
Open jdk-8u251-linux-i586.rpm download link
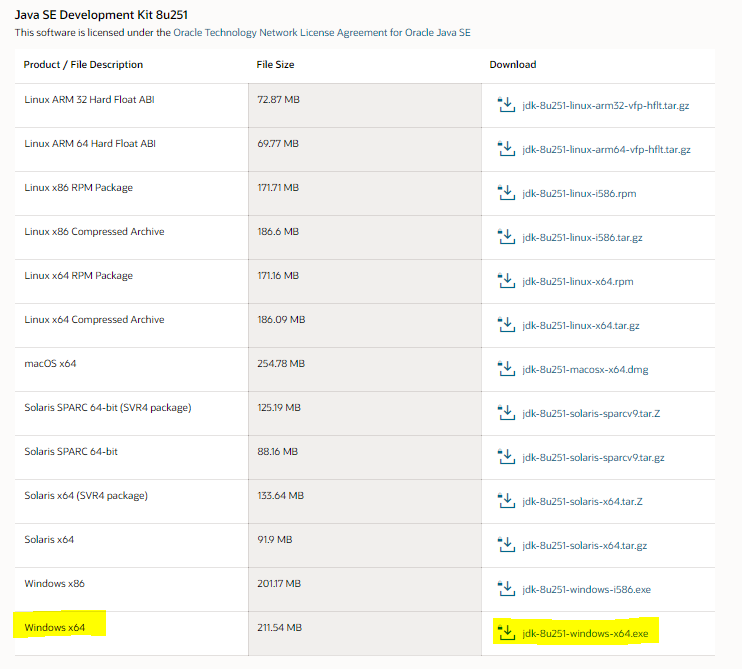[x=579, y=194]
